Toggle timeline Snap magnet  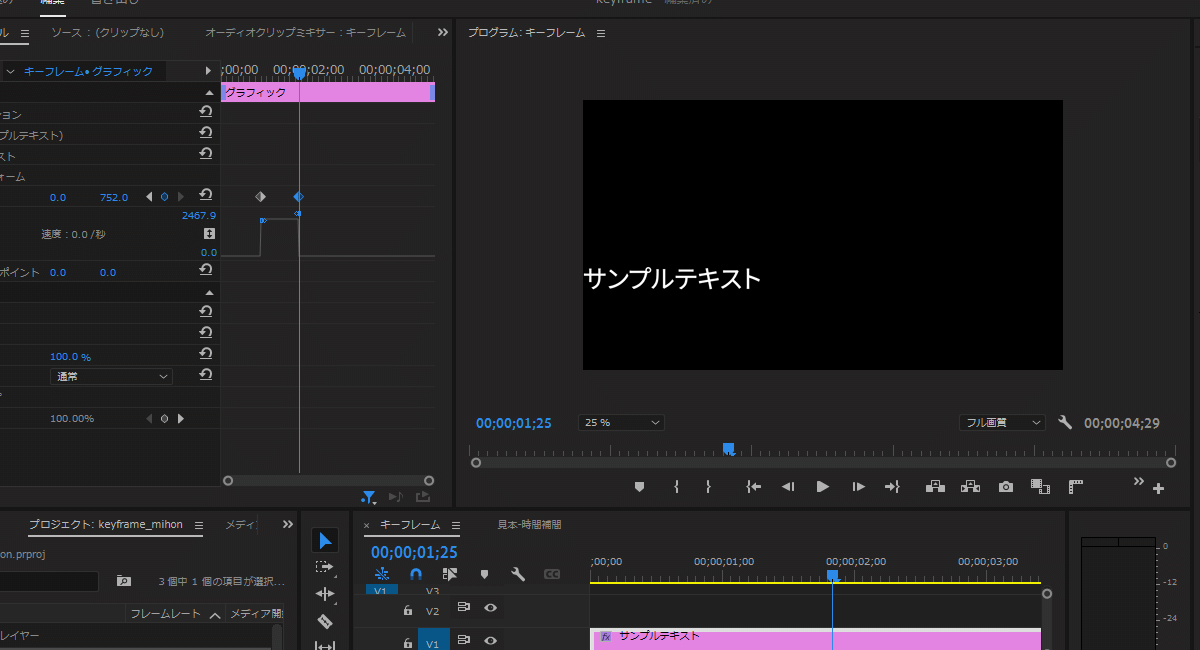click(x=416, y=574)
